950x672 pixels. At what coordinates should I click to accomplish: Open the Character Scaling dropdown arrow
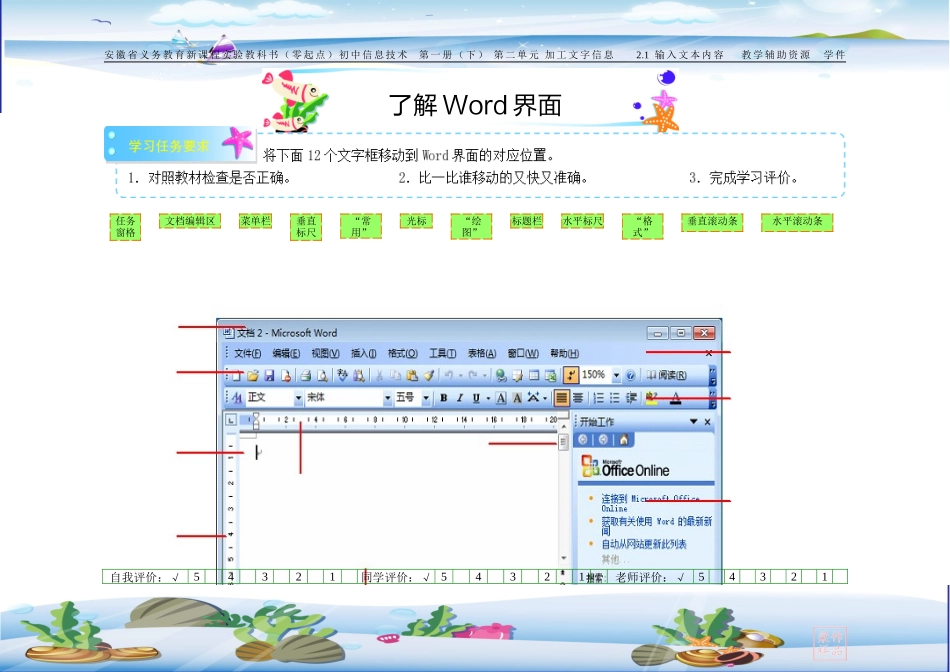pyautogui.click(x=545, y=398)
